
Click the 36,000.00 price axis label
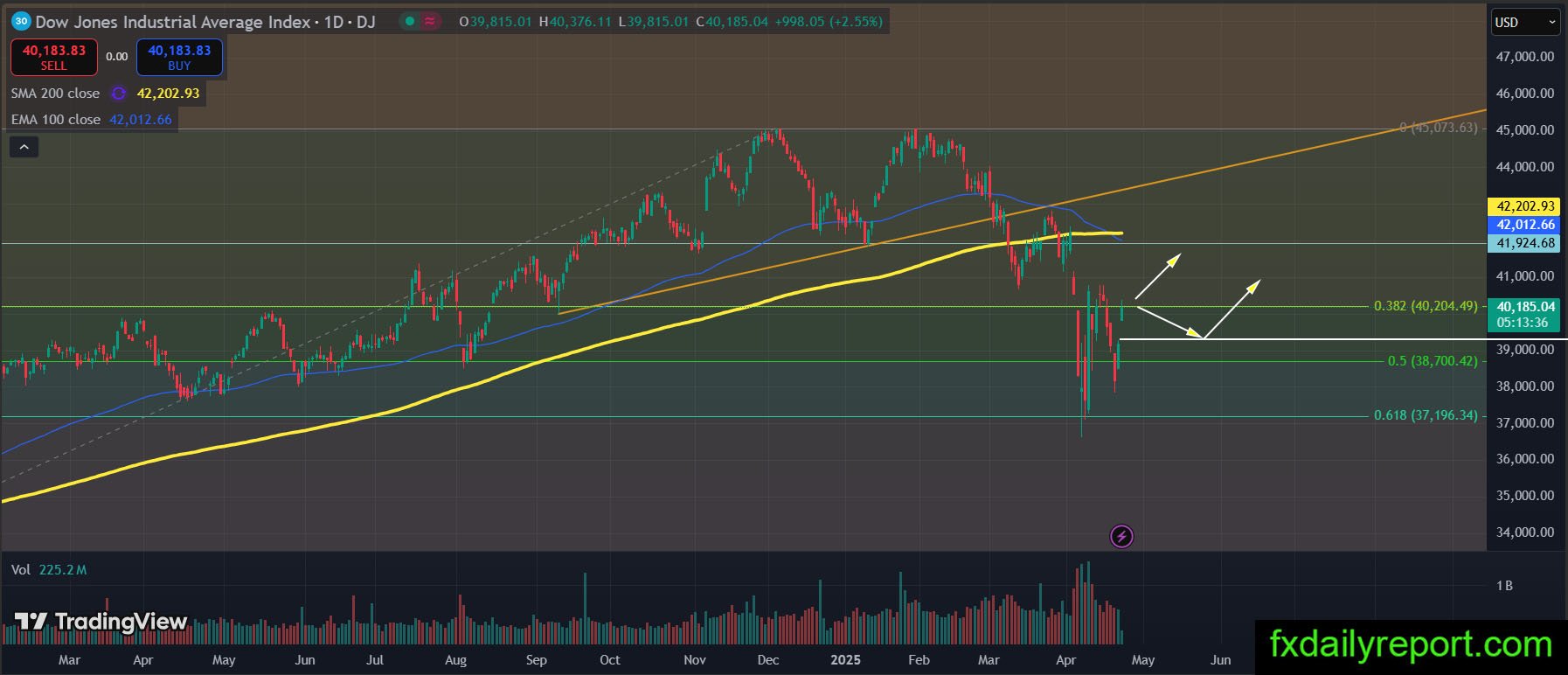tap(1525, 459)
